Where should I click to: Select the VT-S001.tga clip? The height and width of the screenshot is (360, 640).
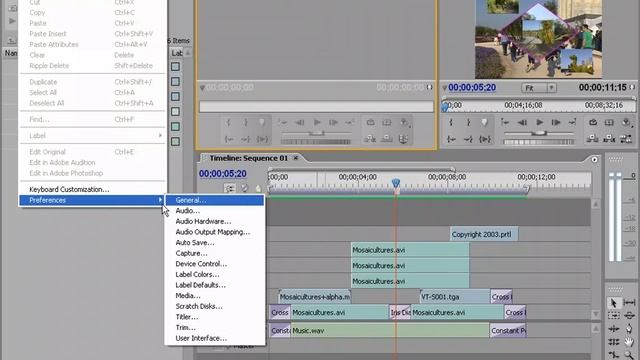[x=455, y=297]
